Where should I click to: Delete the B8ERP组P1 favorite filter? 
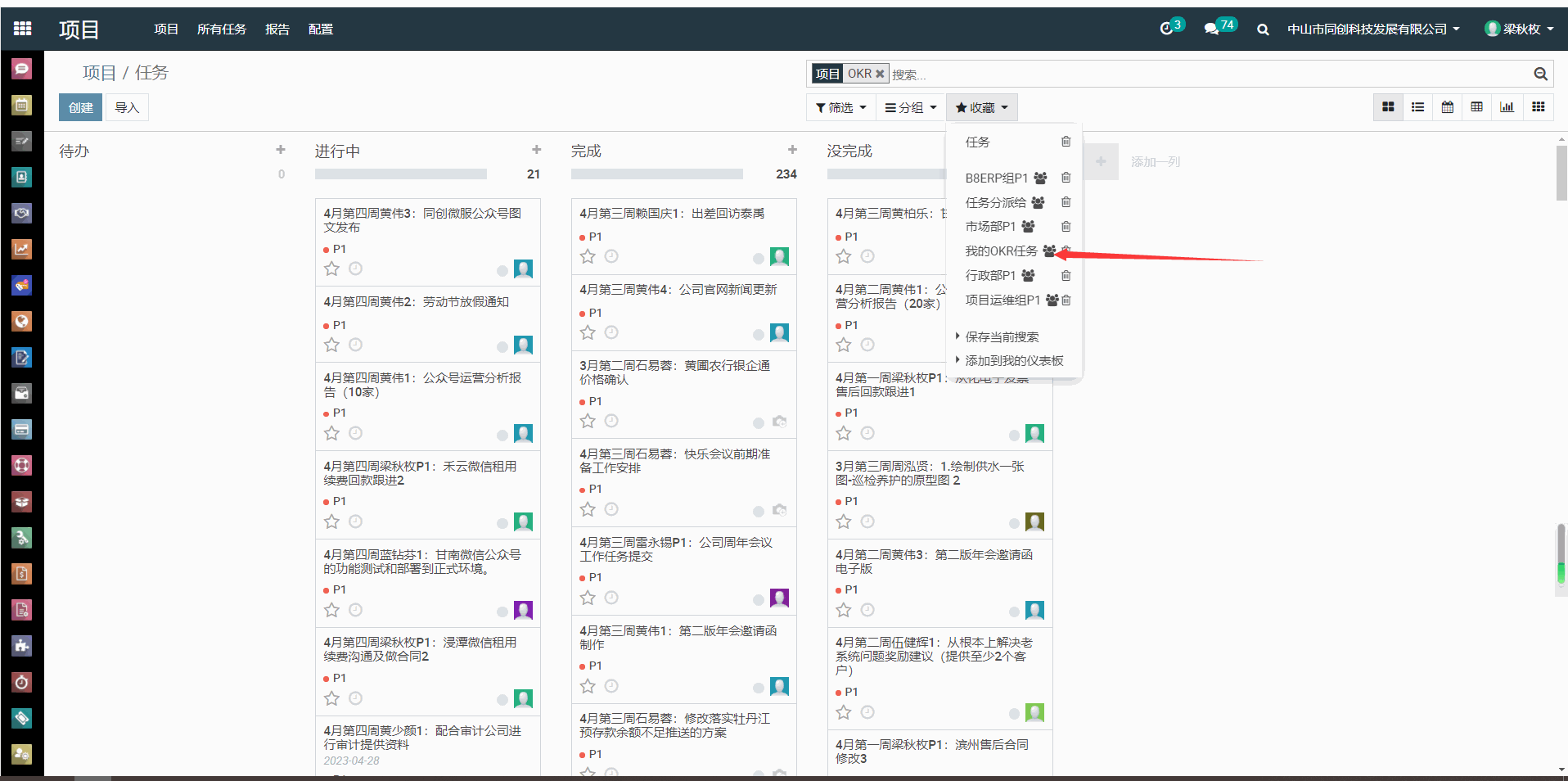click(x=1066, y=178)
